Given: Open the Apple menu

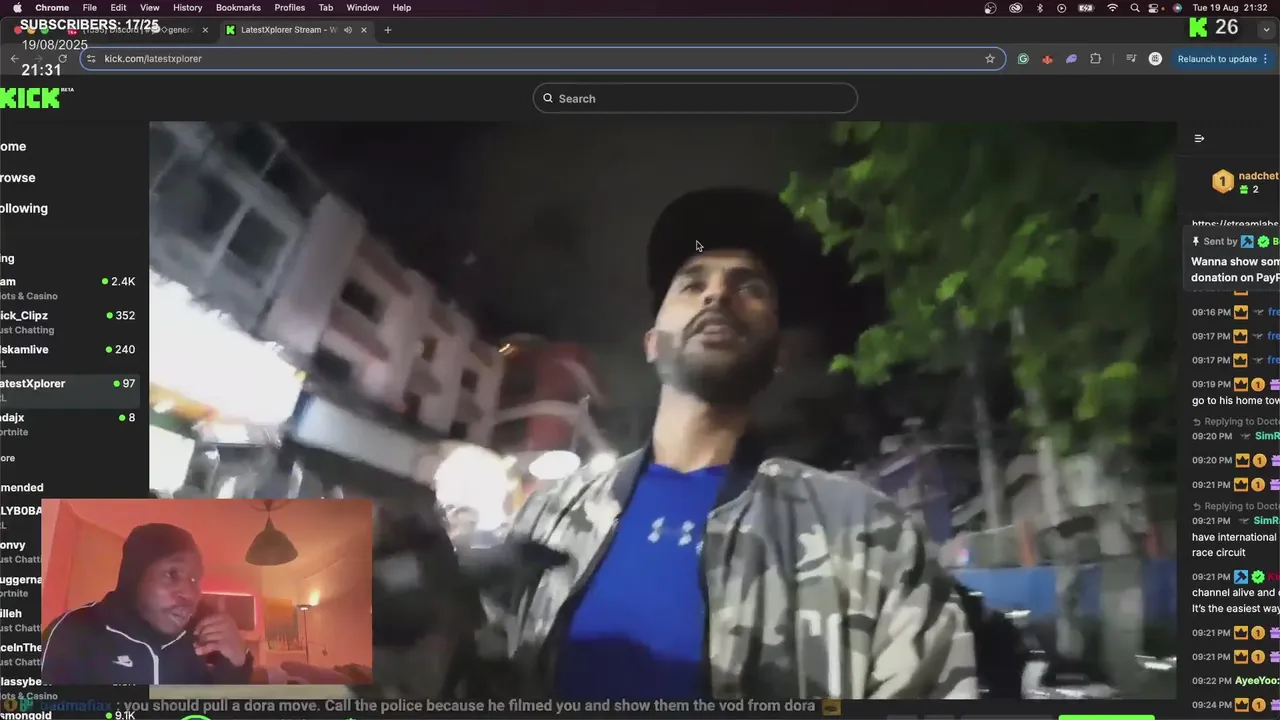Looking at the screenshot, I should click(17, 7).
